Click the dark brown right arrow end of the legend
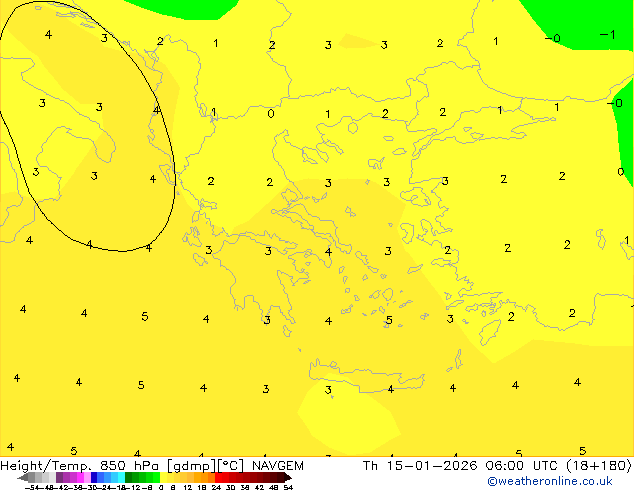This screenshot has width=634, height=490. pyautogui.click(x=288, y=478)
